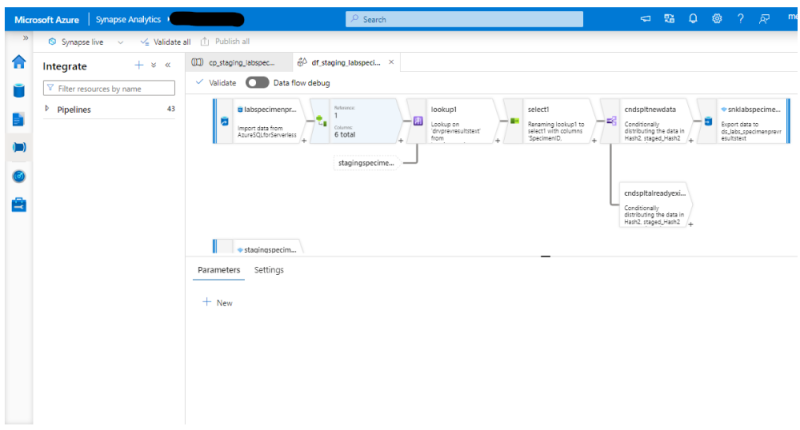Click the help question mark icon
The image size is (800, 430).
pos(739,19)
